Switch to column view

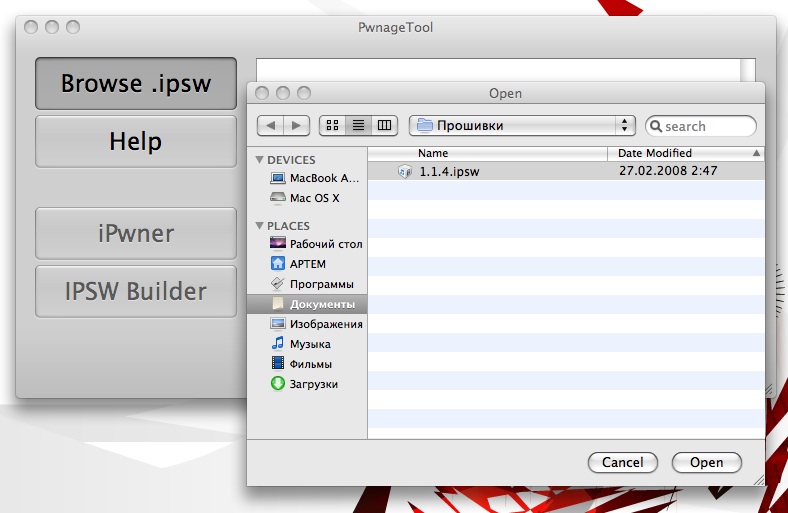[x=384, y=126]
